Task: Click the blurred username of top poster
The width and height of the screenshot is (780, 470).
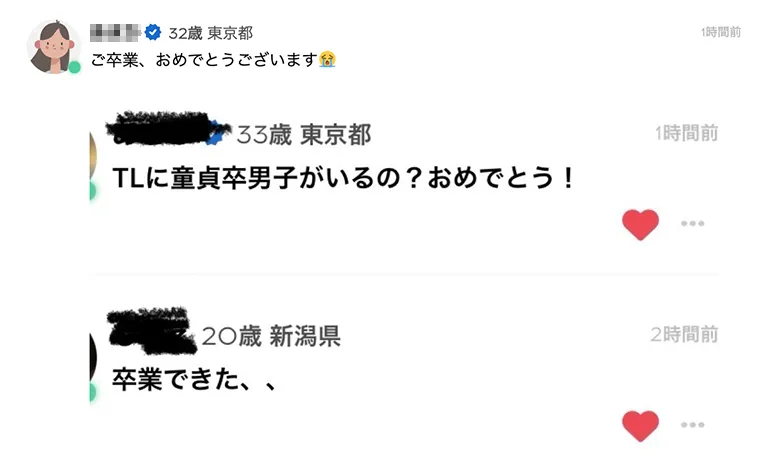Action: 115,32
